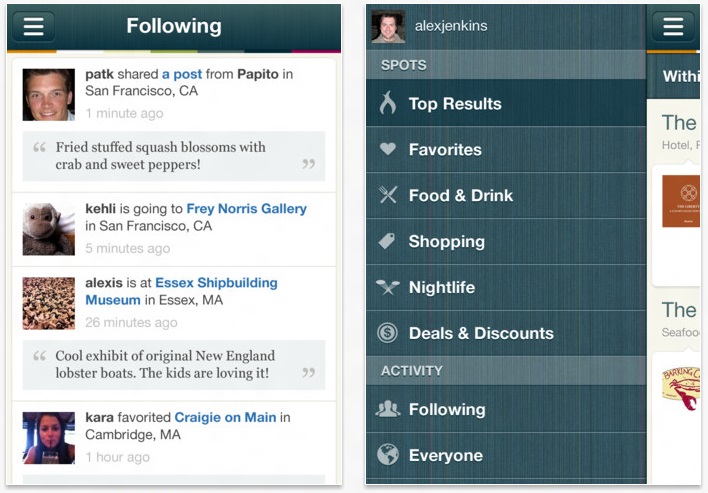Open the Essex Shipbuilding Museum link

181,291
